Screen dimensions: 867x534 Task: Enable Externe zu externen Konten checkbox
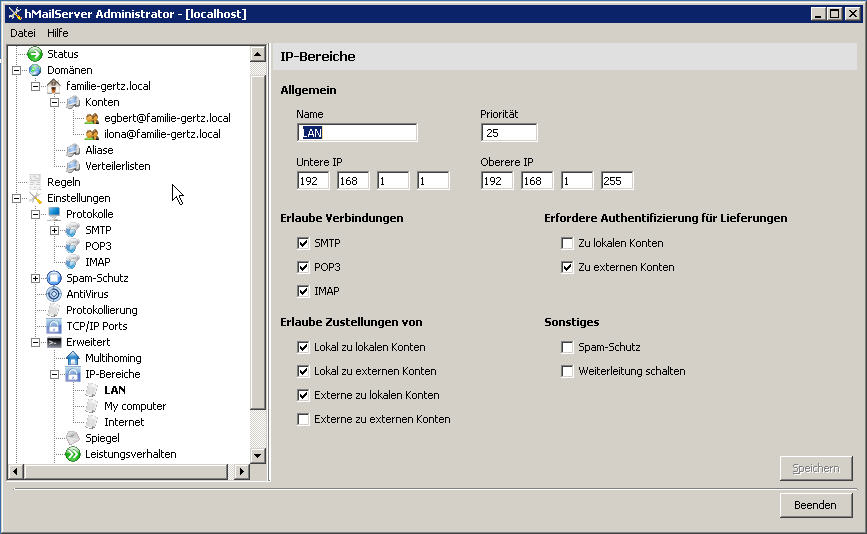coord(303,419)
